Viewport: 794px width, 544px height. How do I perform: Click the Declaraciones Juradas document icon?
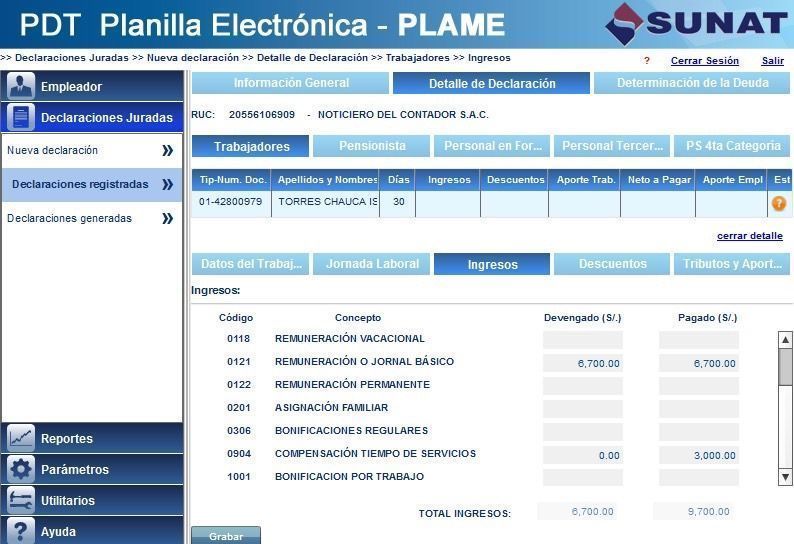point(21,117)
